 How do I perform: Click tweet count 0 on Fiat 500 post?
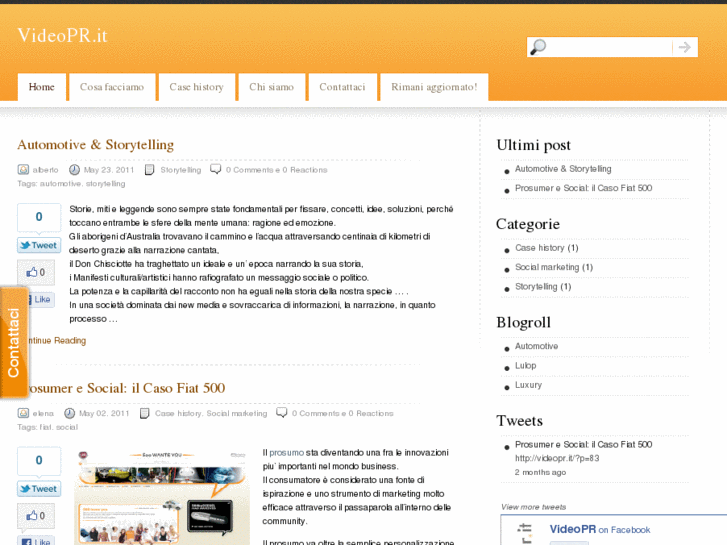[39, 461]
